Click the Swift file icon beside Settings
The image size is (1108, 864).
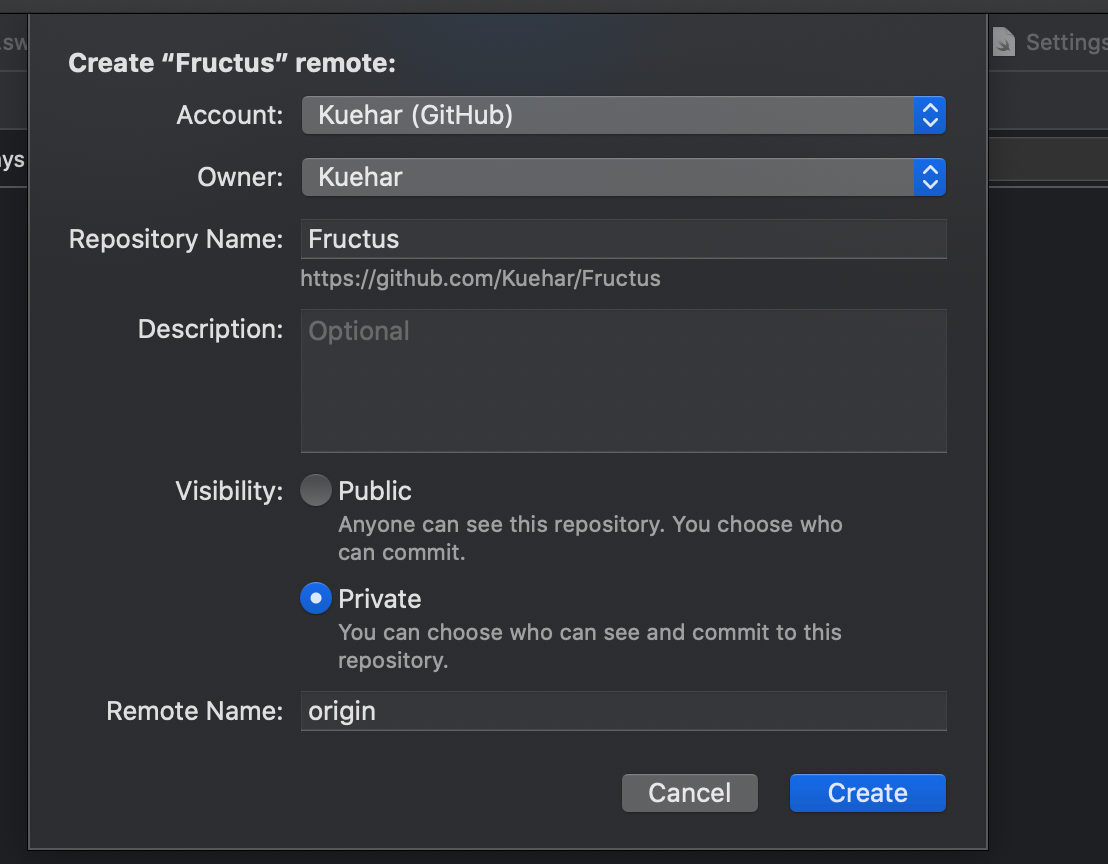[1003, 42]
